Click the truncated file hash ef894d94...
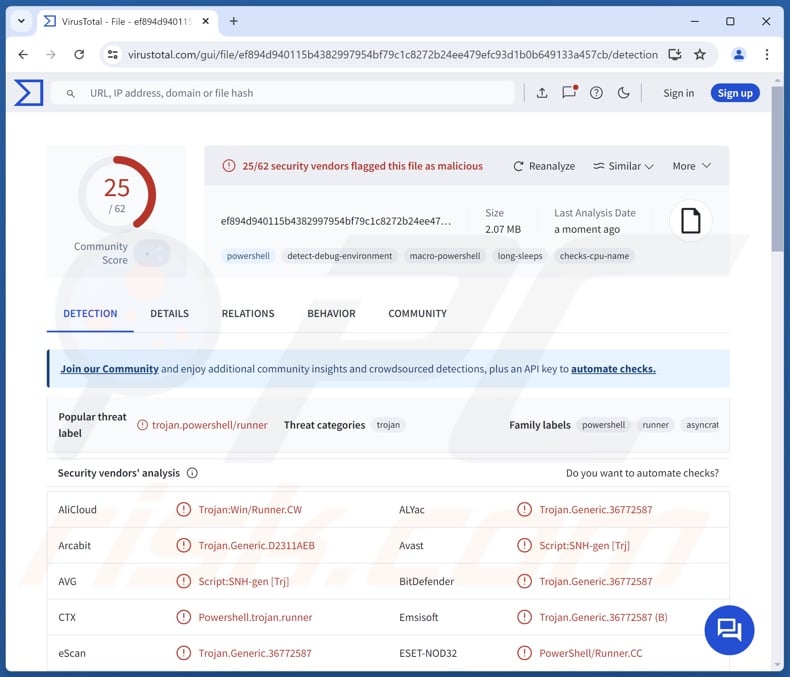Image resolution: width=790 pixels, height=677 pixels. (x=336, y=221)
